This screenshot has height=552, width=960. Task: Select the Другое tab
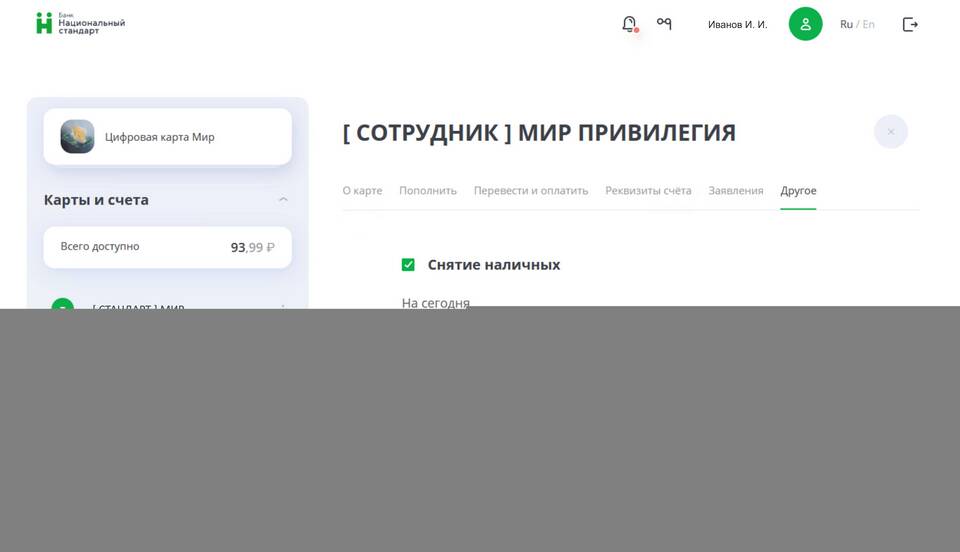pyautogui.click(x=798, y=191)
